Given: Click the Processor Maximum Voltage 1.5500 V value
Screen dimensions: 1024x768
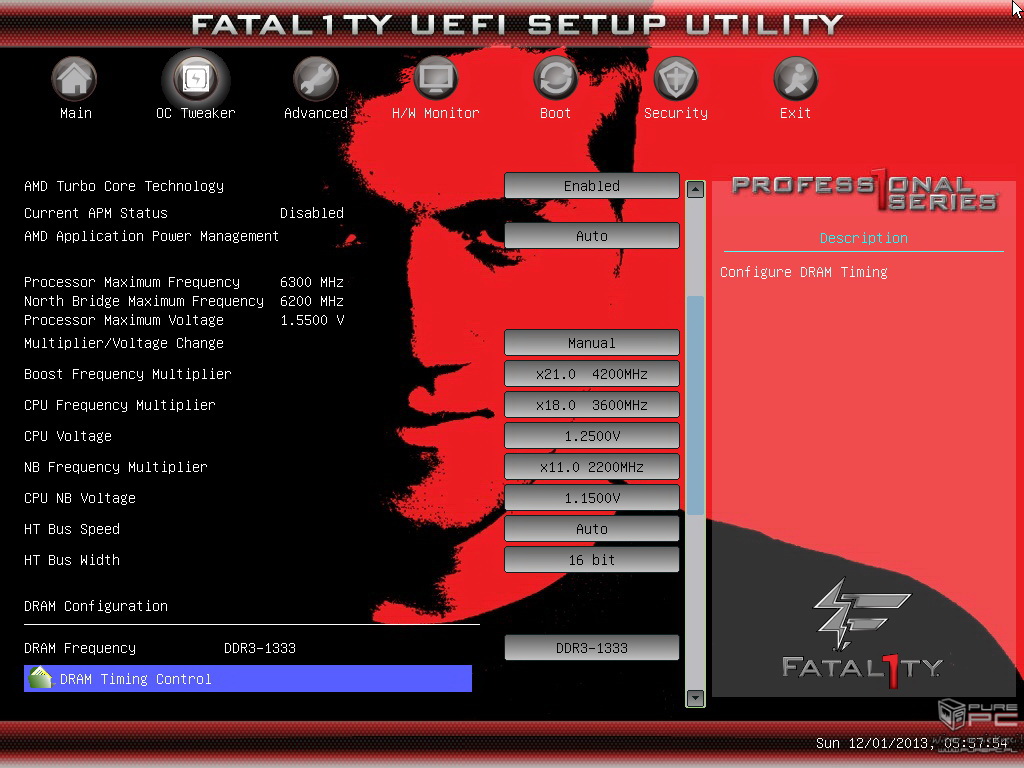Looking at the screenshot, I should [x=312, y=320].
